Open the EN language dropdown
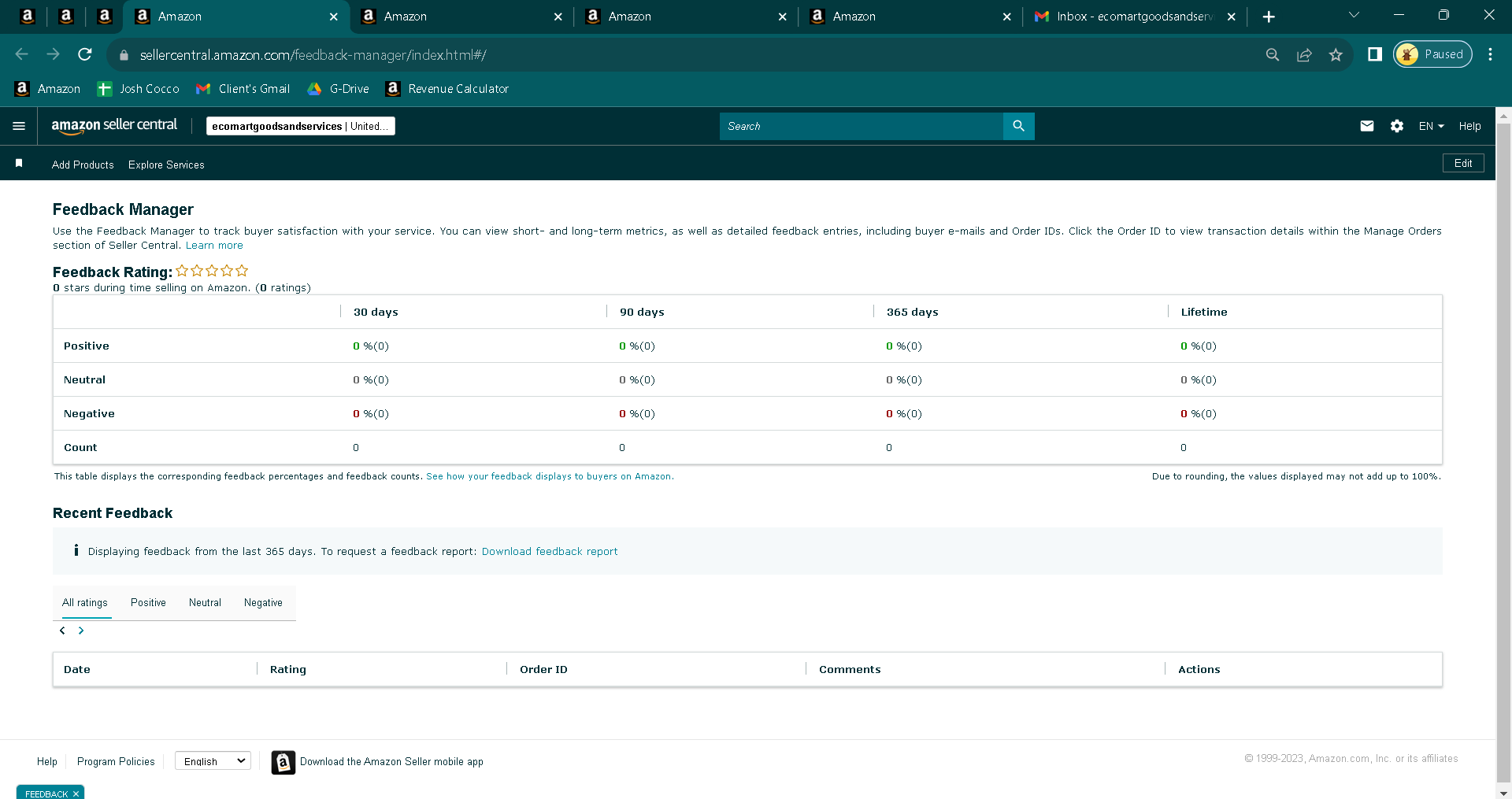 point(1432,126)
